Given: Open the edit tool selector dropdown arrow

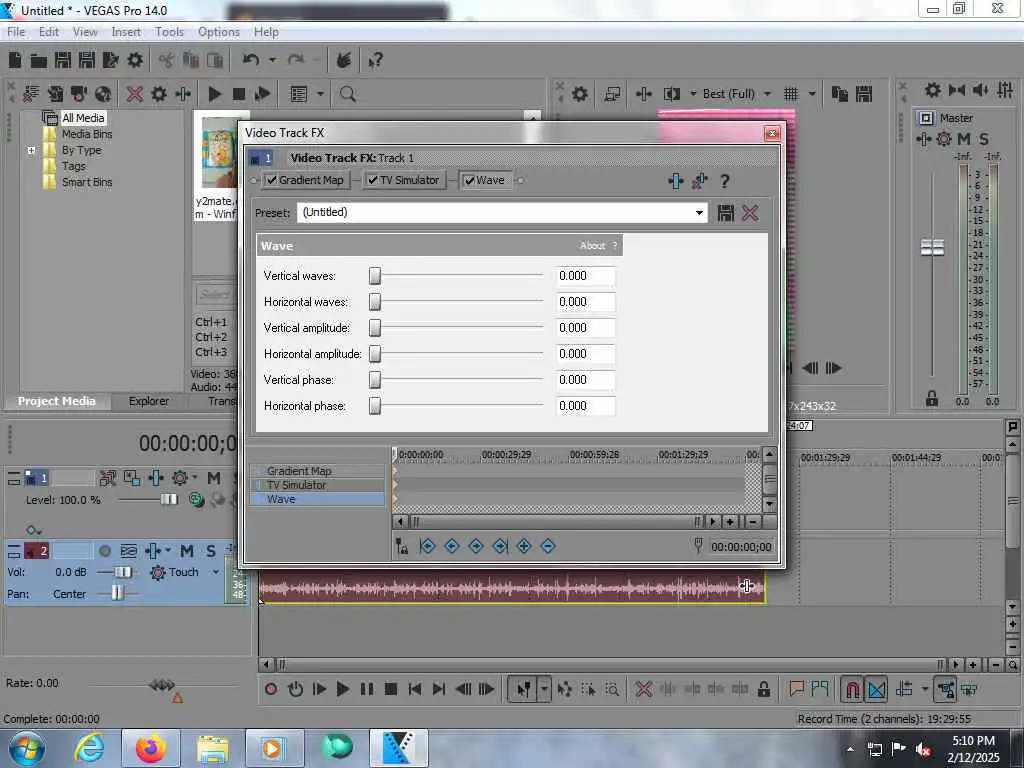Looking at the screenshot, I should coord(544,689).
